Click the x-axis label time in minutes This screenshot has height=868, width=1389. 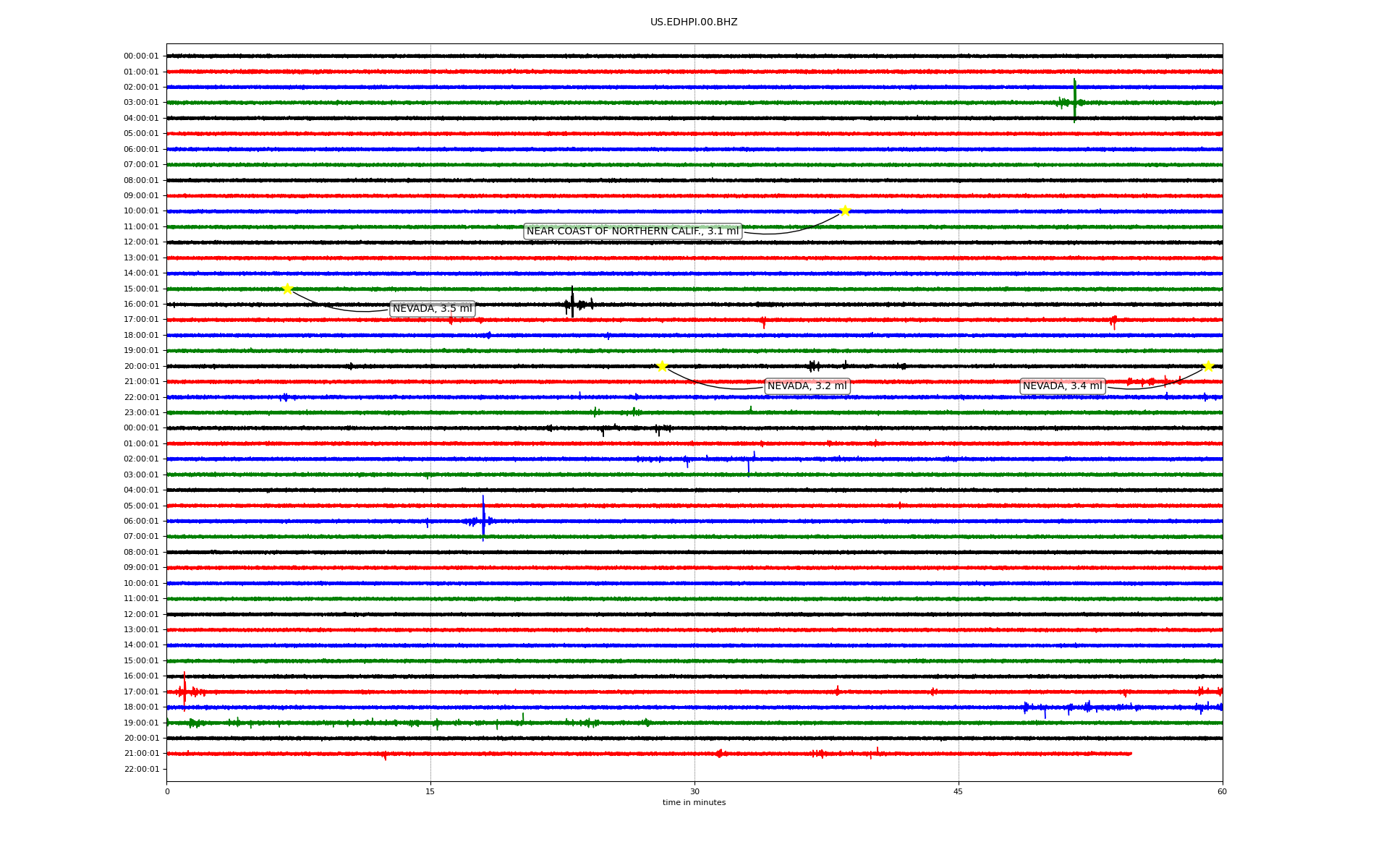(x=694, y=803)
